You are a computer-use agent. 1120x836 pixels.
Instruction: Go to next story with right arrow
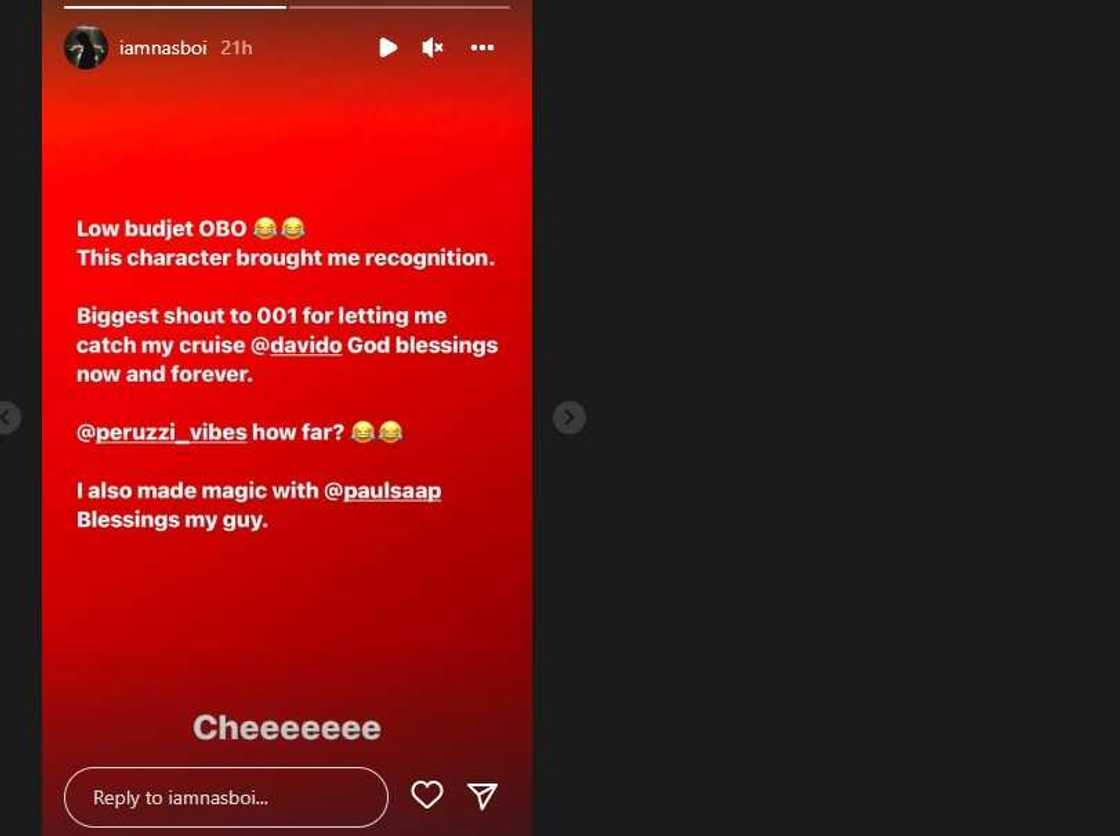tap(569, 417)
